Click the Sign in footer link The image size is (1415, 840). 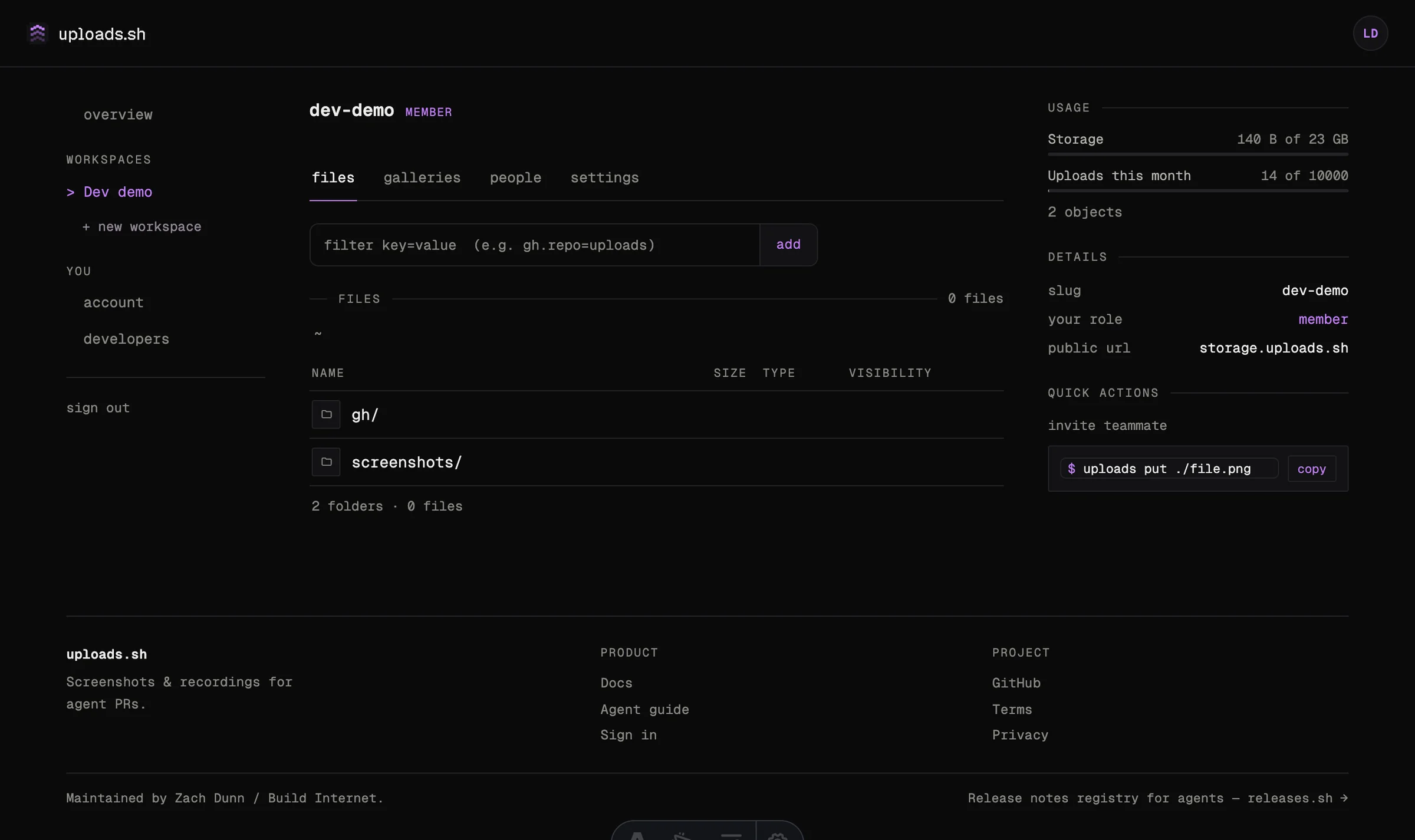pos(628,735)
